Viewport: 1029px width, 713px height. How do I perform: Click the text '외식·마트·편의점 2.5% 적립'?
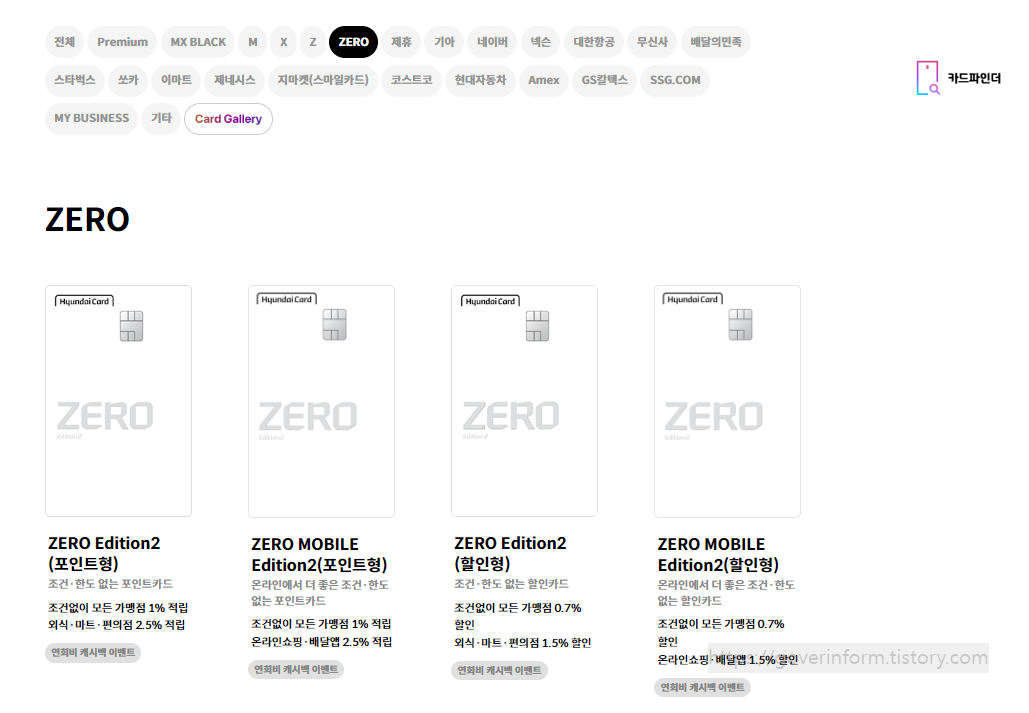116,625
